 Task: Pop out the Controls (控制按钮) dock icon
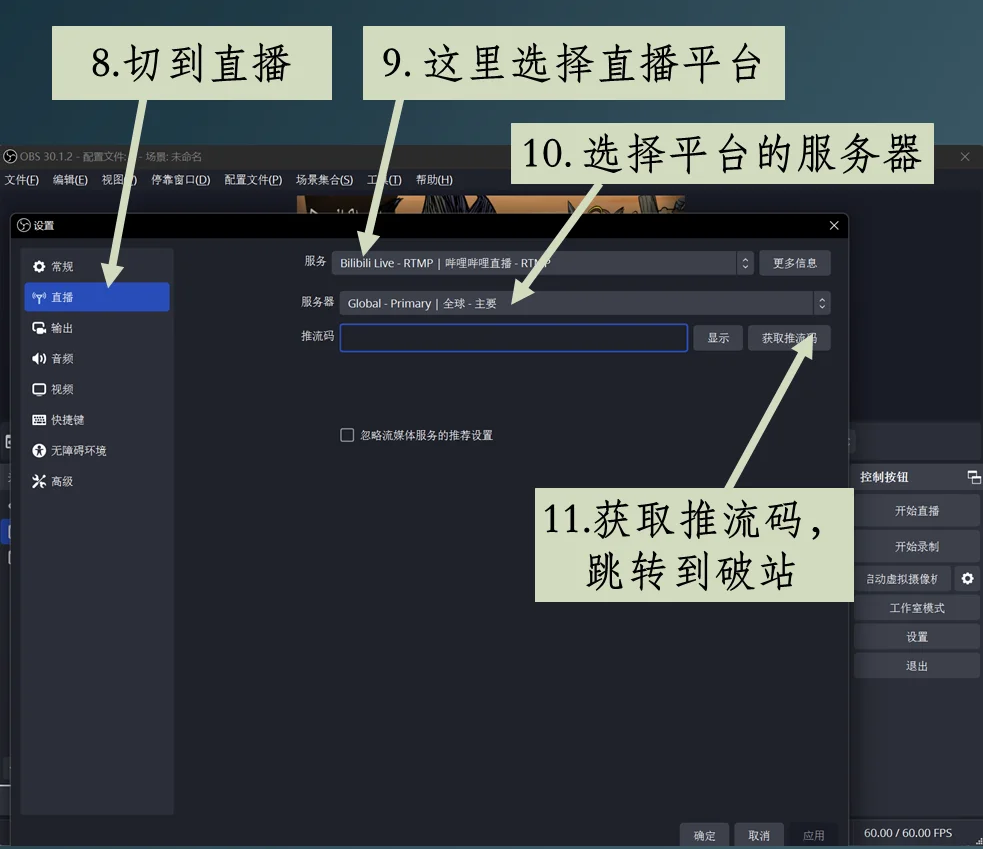coord(973,478)
